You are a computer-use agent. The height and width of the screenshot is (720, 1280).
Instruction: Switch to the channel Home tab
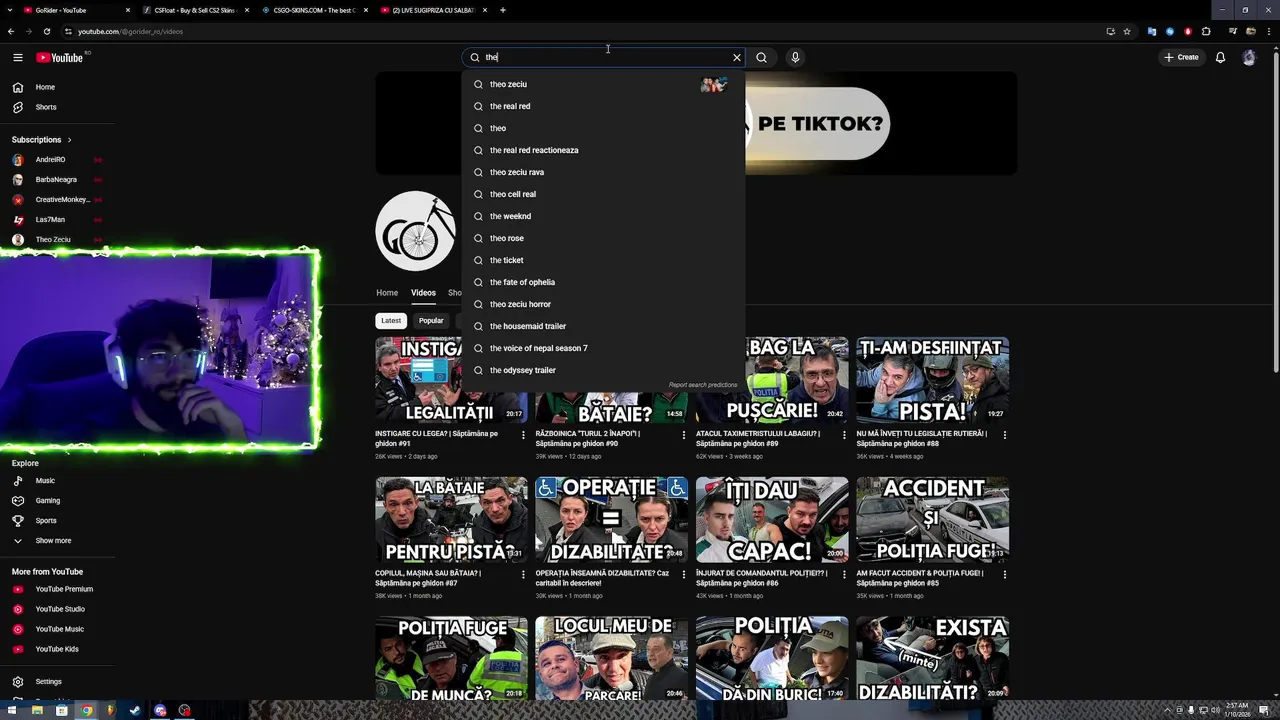pyautogui.click(x=387, y=293)
